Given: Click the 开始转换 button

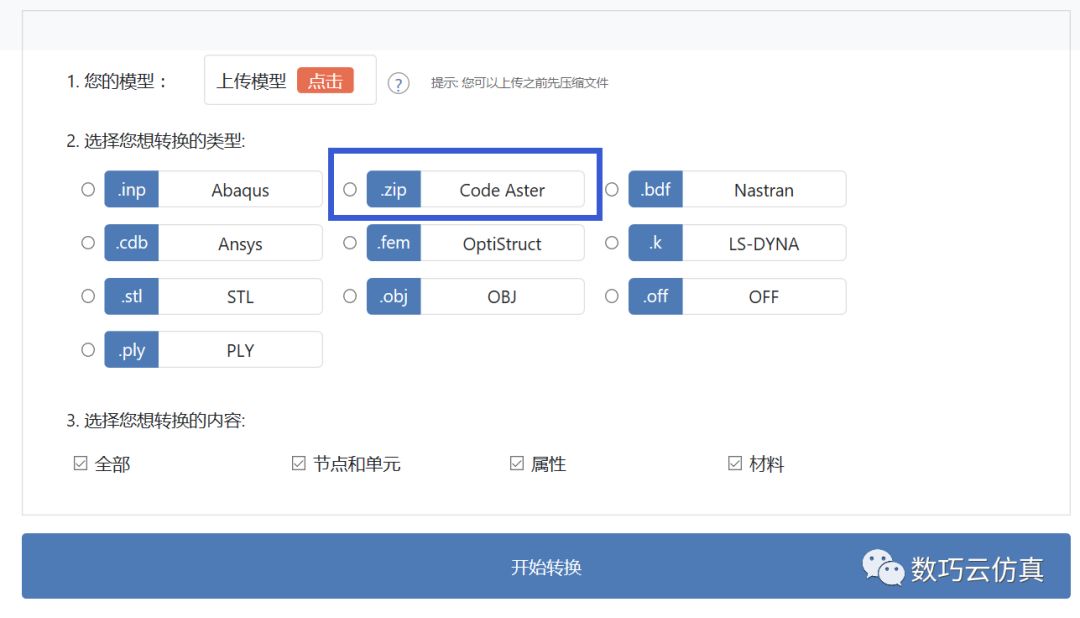Looking at the screenshot, I should coord(546,566).
